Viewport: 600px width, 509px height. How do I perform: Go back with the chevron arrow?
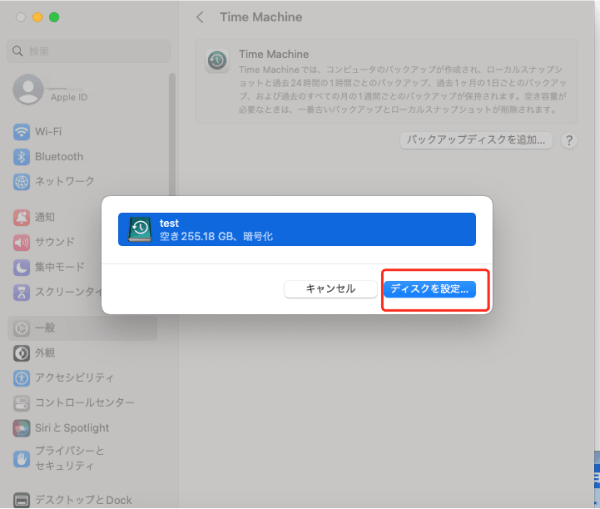coord(200,17)
